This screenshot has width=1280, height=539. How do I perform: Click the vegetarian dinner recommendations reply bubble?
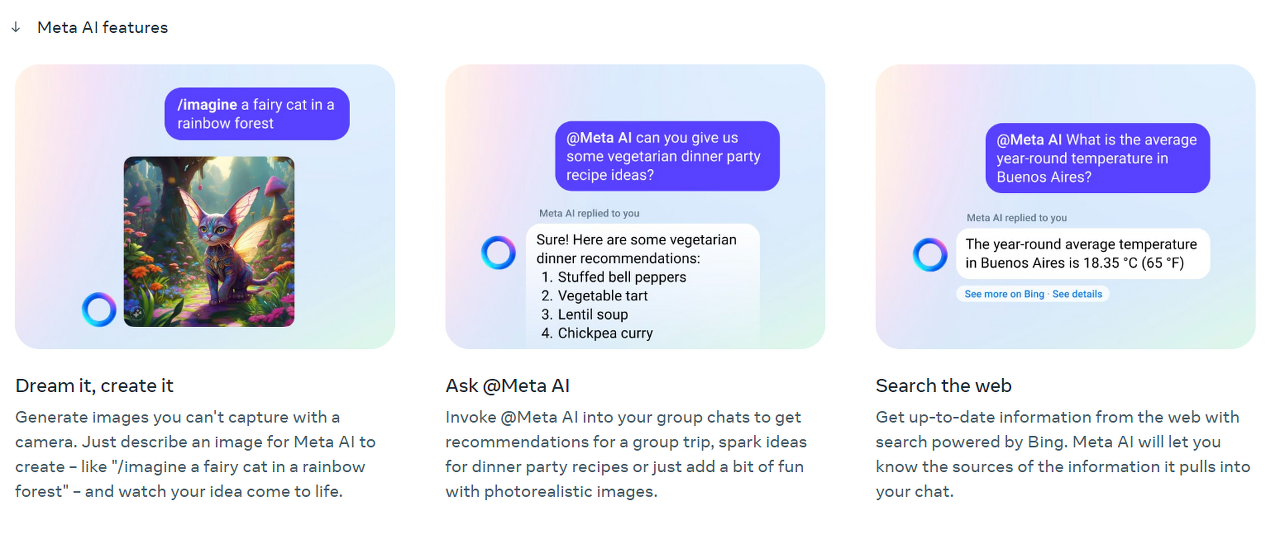coord(643,286)
